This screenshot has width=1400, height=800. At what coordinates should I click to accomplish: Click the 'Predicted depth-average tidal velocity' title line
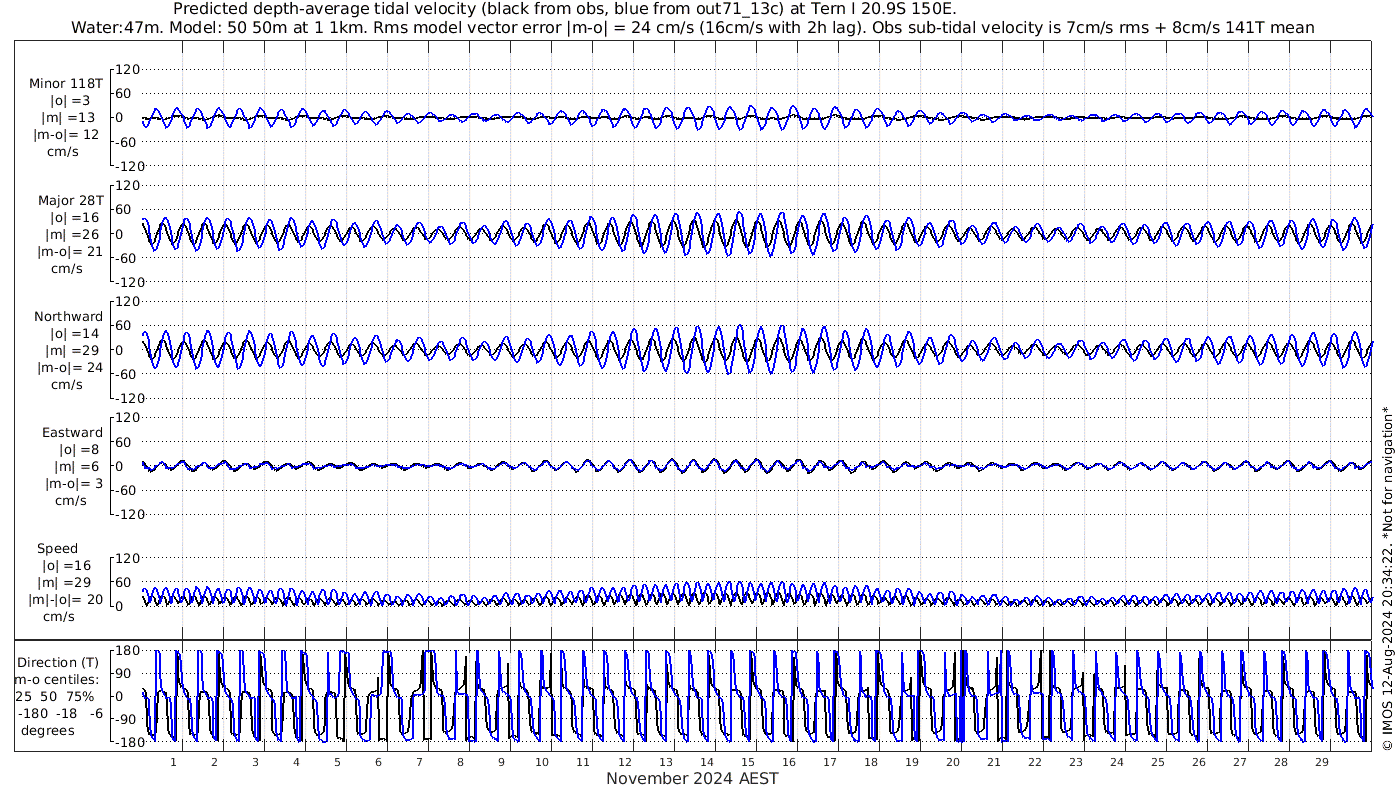click(565, 9)
